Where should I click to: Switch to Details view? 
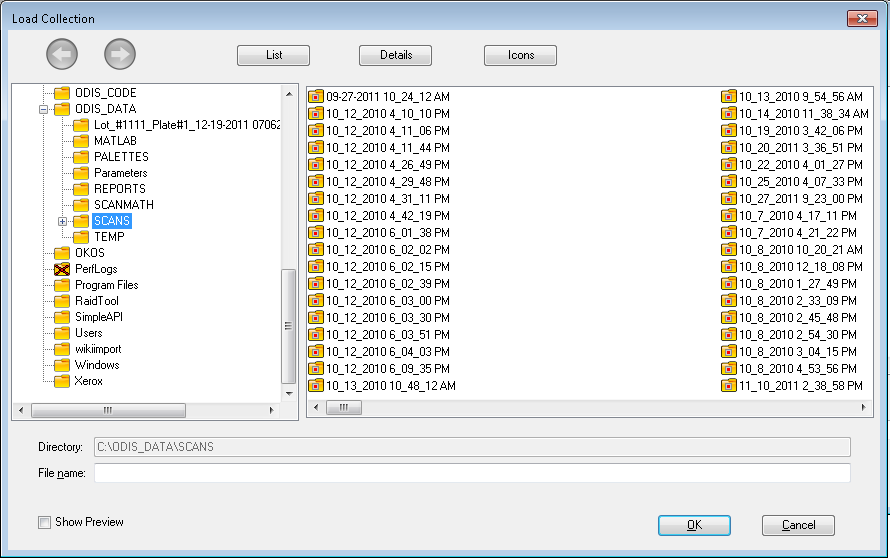click(x=395, y=56)
